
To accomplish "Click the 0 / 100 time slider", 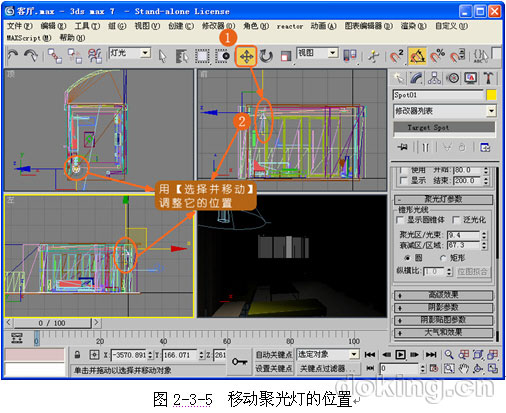I will pos(52,323).
